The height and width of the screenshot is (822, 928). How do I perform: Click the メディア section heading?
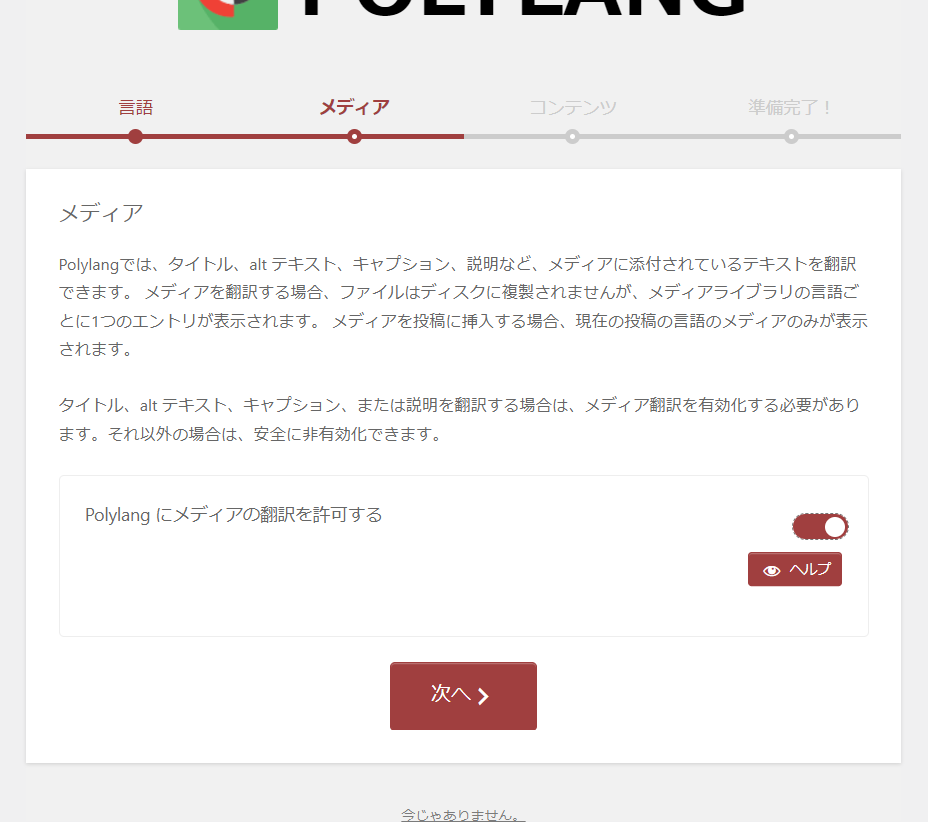[101, 213]
